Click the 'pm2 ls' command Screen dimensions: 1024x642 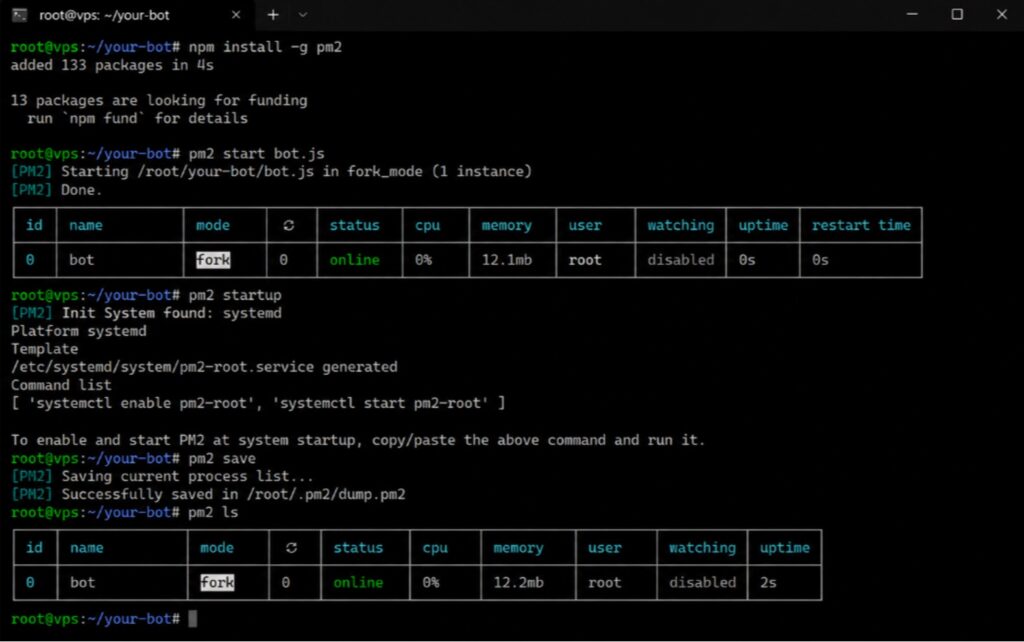pyautogui.click(x=213, y=513)
